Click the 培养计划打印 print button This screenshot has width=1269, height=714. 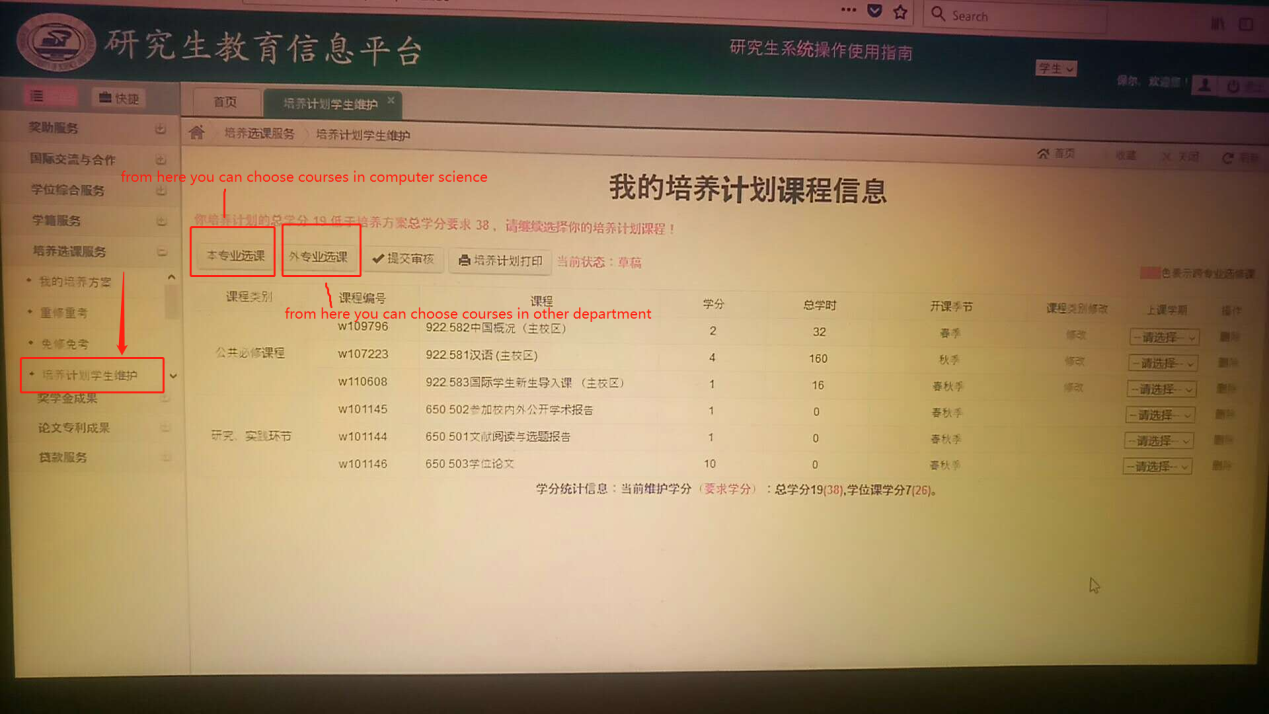[500, 261]
